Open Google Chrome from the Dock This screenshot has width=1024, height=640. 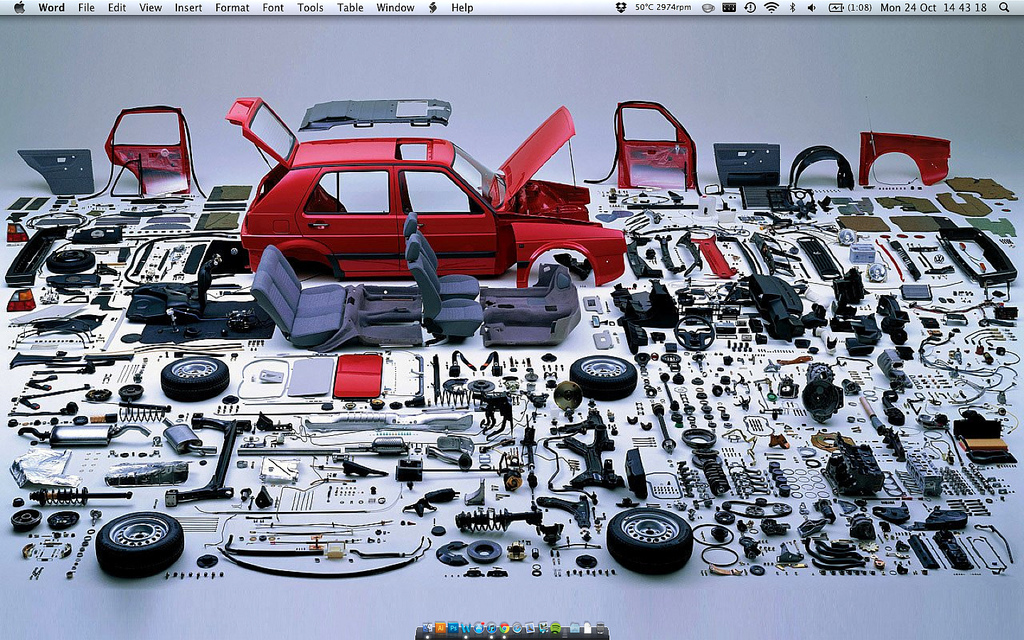point(505,628)
